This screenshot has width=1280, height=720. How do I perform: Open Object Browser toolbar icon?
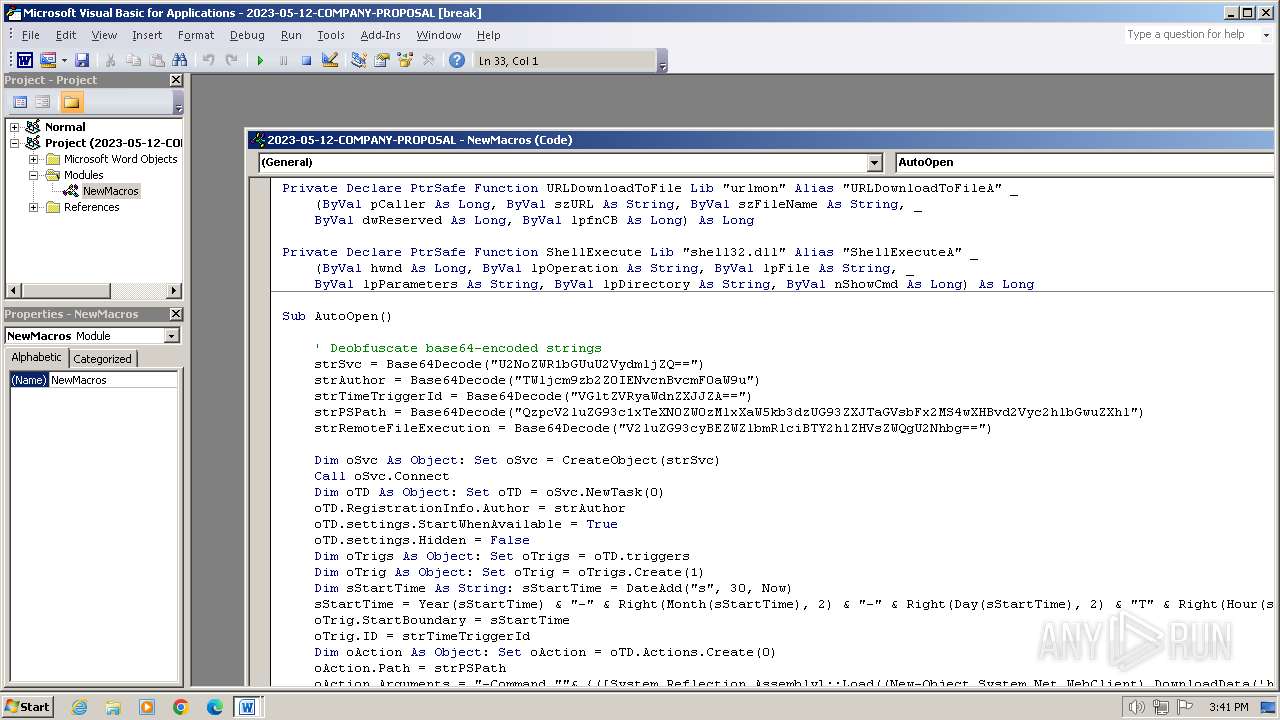[405, 61]
